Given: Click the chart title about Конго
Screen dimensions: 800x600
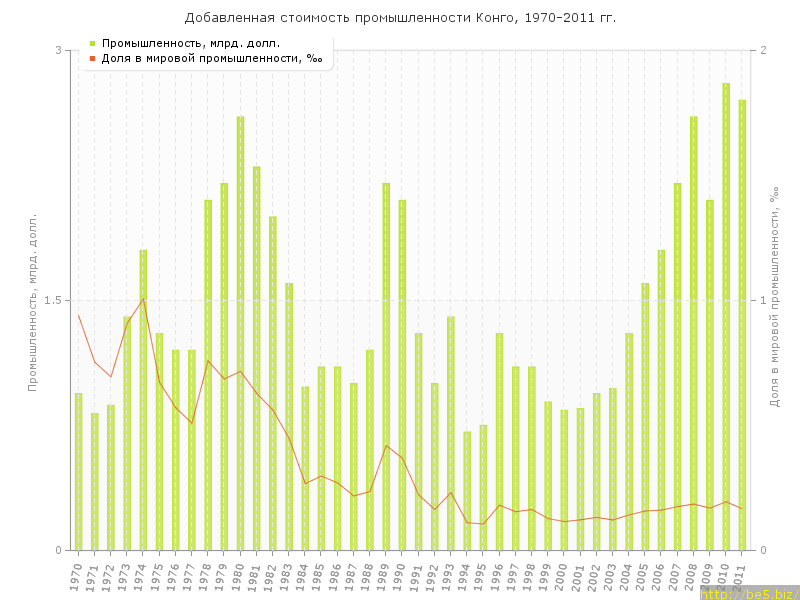Looking at the screenshot, I should 400,18.
